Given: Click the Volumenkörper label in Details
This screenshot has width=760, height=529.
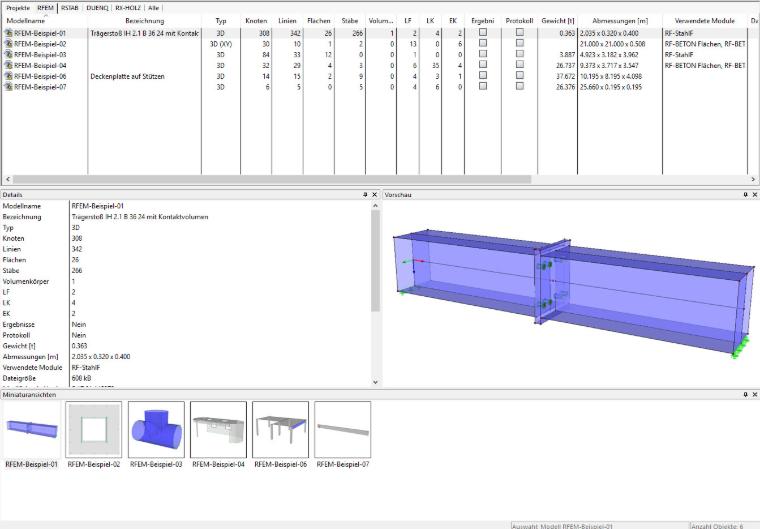Looking at the screenshot, I should coord(26,281).
